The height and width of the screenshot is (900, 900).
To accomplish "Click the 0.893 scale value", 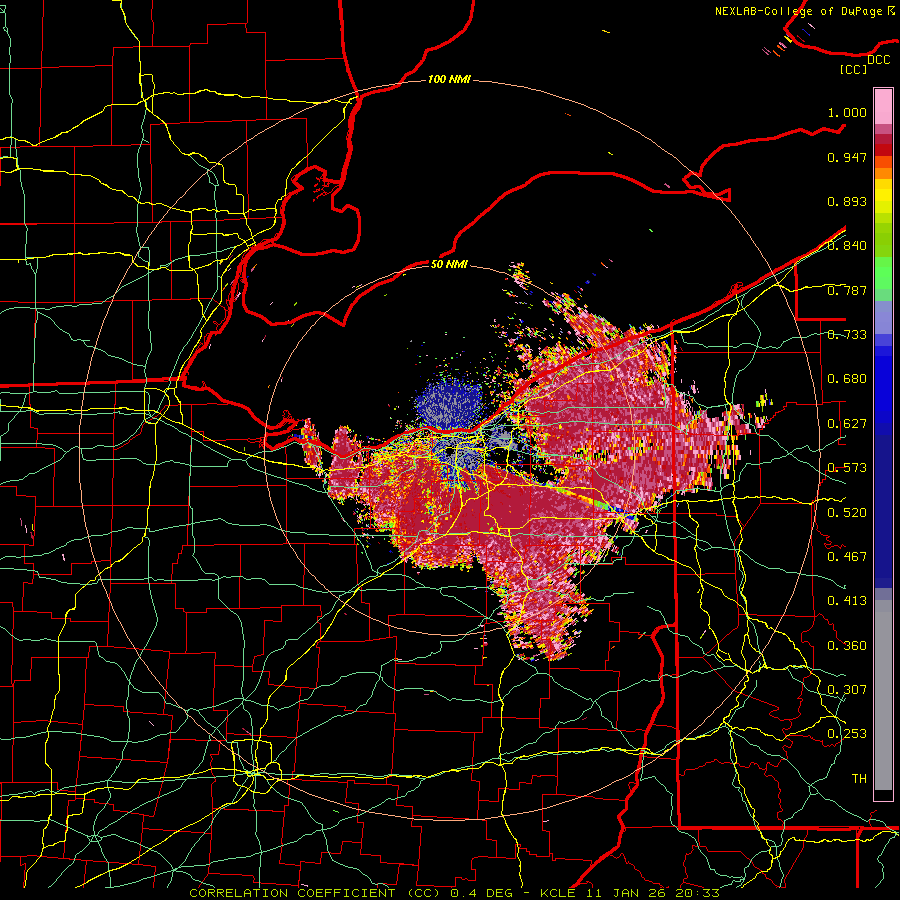I will 847,201.
